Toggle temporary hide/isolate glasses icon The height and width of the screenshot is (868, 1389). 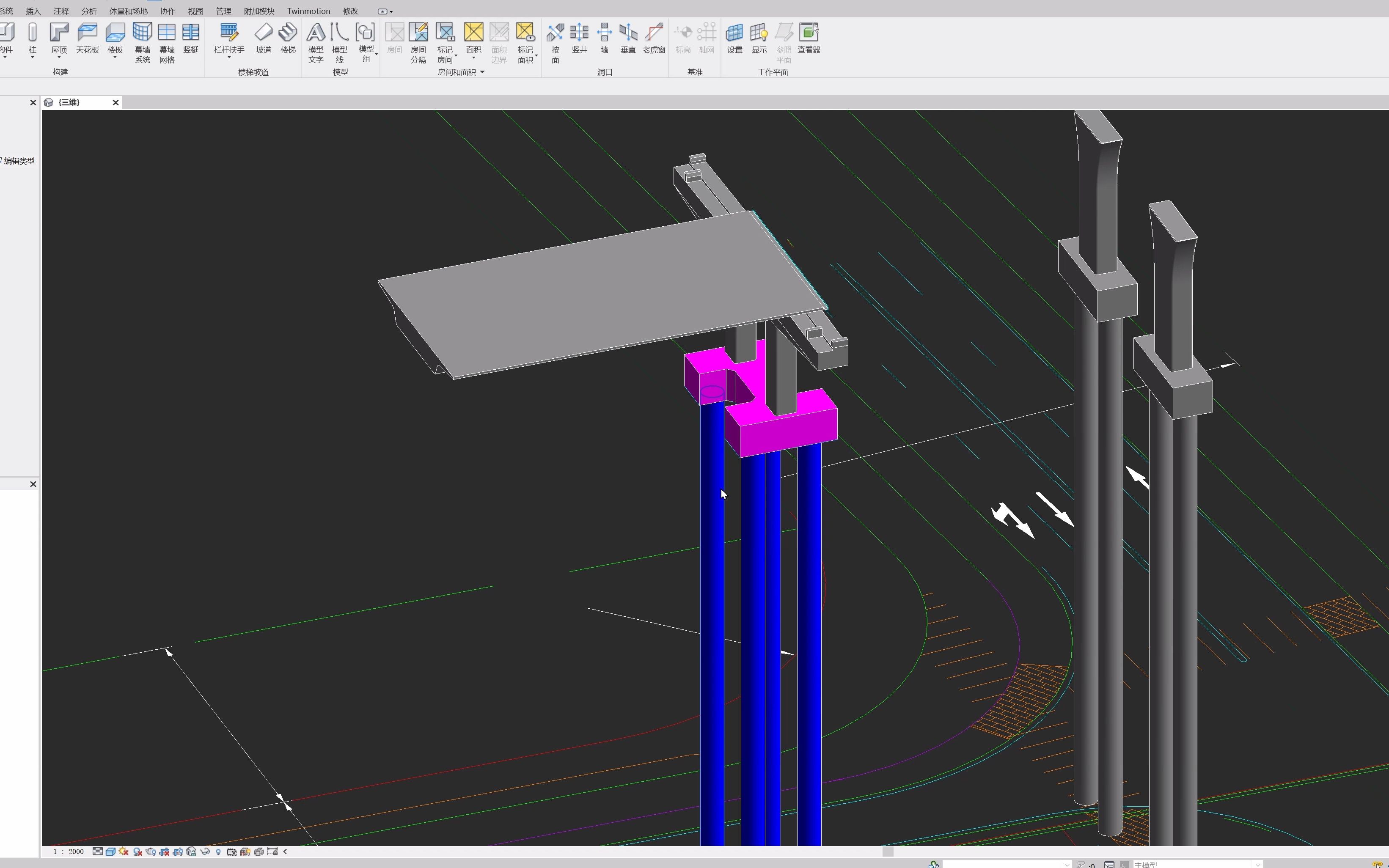(x=204, y=852)
